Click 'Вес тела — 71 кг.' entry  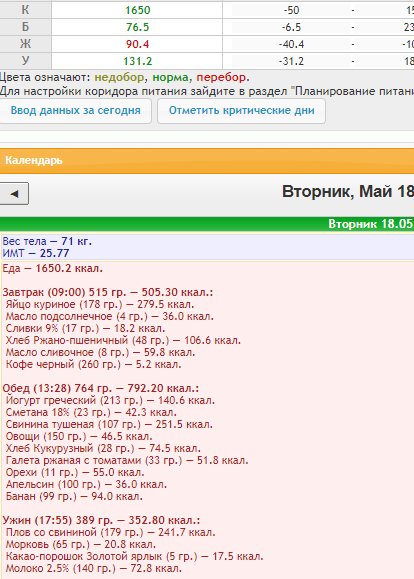point(47,241)
